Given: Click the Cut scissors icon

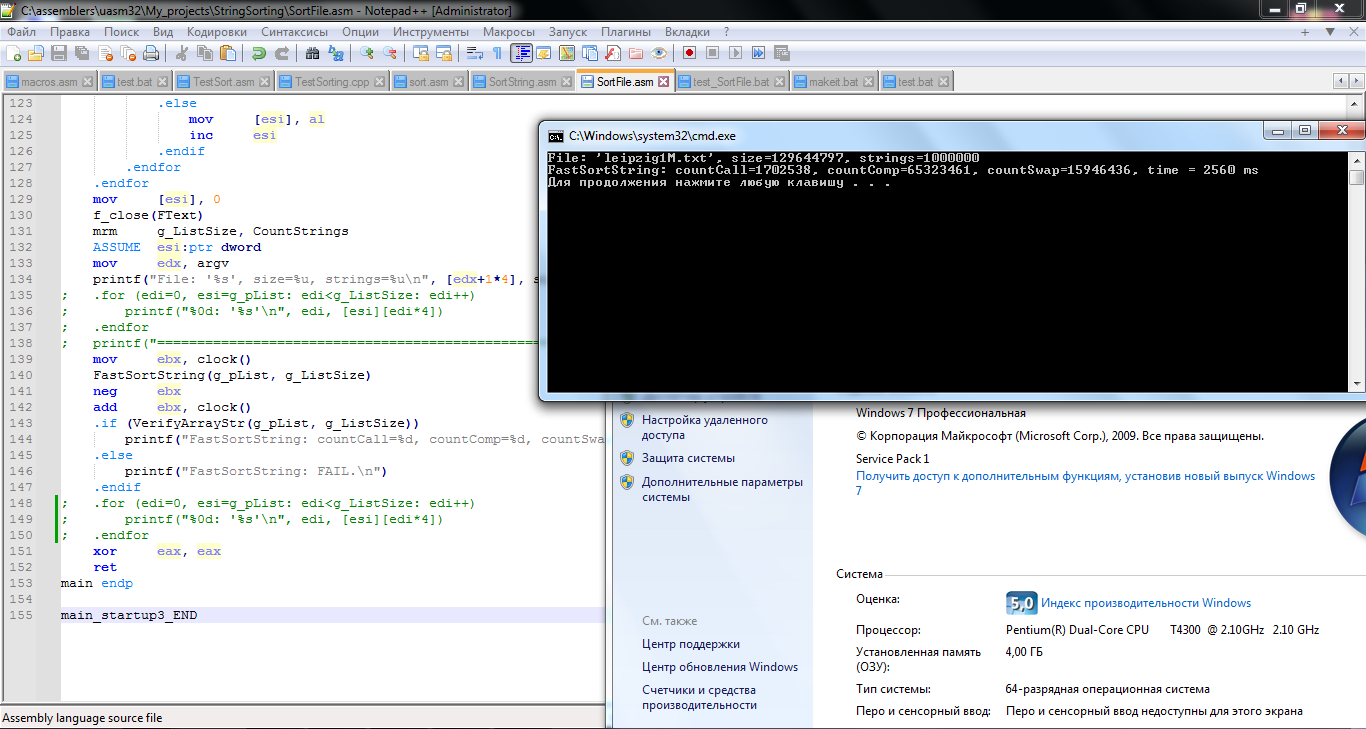Looking at the screenshot, I should [182, 53].
